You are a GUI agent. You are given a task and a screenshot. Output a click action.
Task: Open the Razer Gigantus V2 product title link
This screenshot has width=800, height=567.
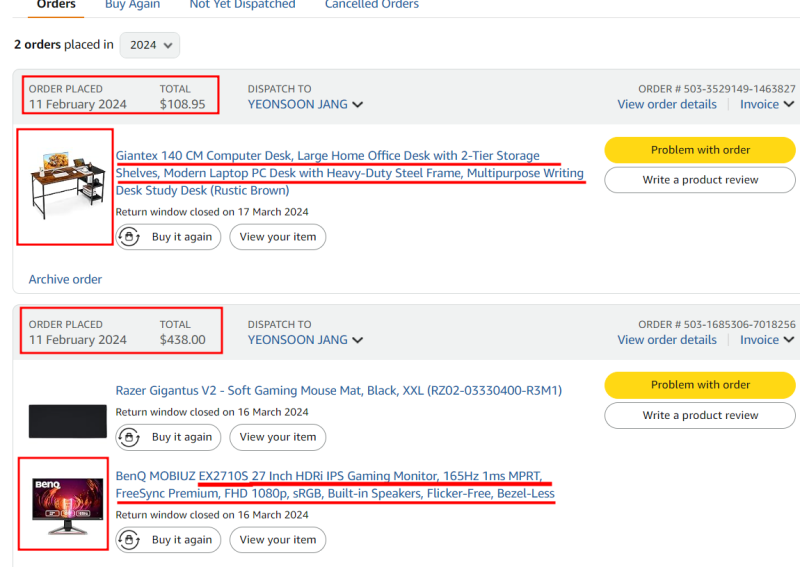(339, 391)
